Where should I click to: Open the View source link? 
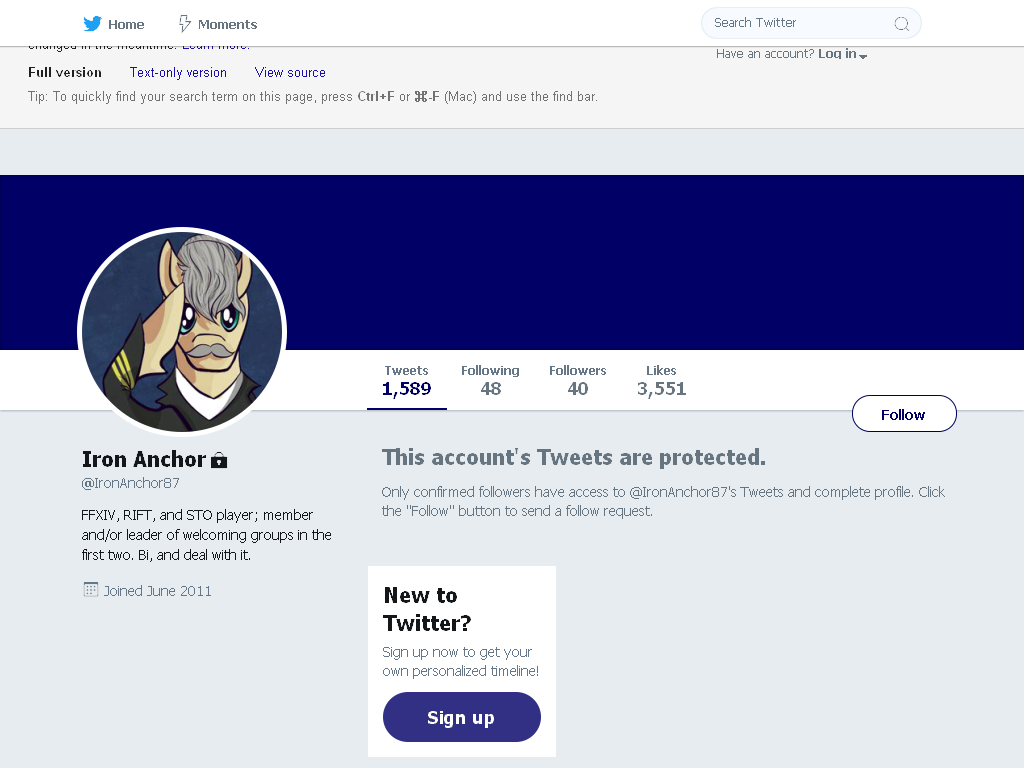pos(290,72)
